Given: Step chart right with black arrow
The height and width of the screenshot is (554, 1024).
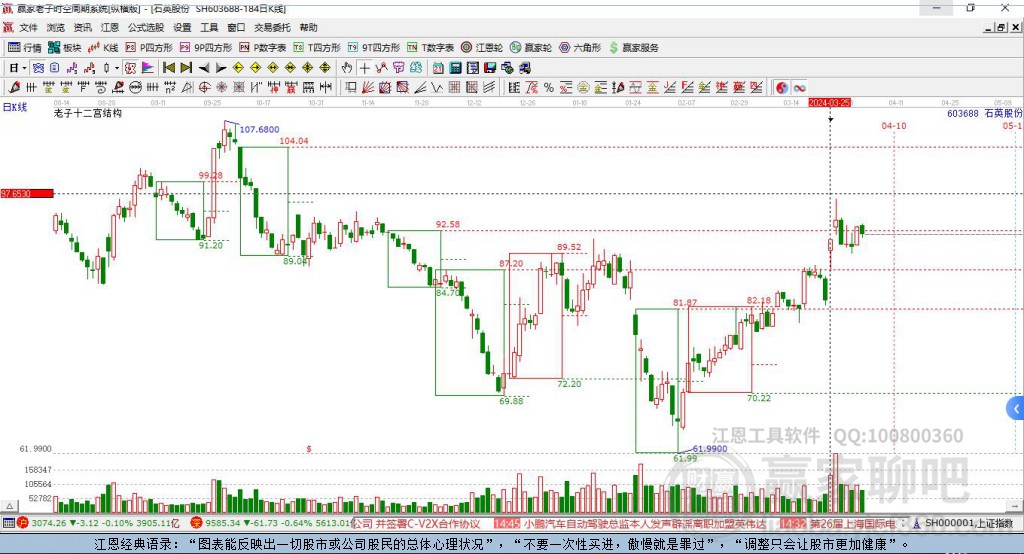Looking at the screenshot, I should click(221, 68).
